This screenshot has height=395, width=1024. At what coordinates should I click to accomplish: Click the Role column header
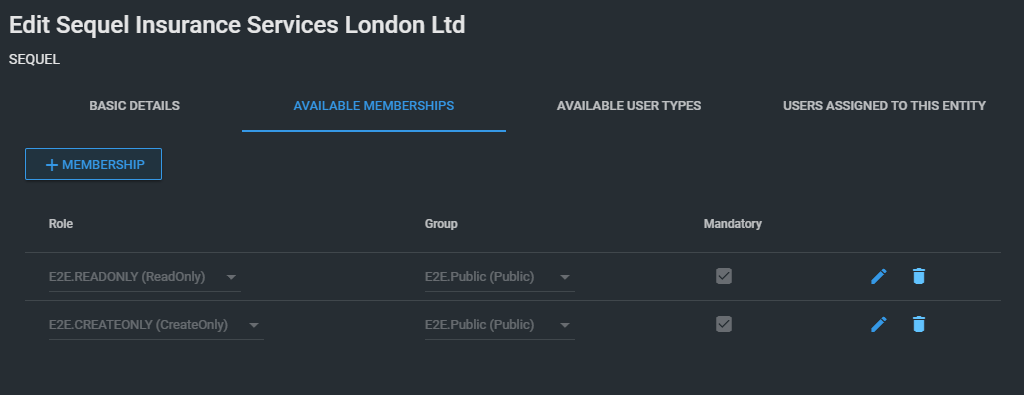coord(61,224)
